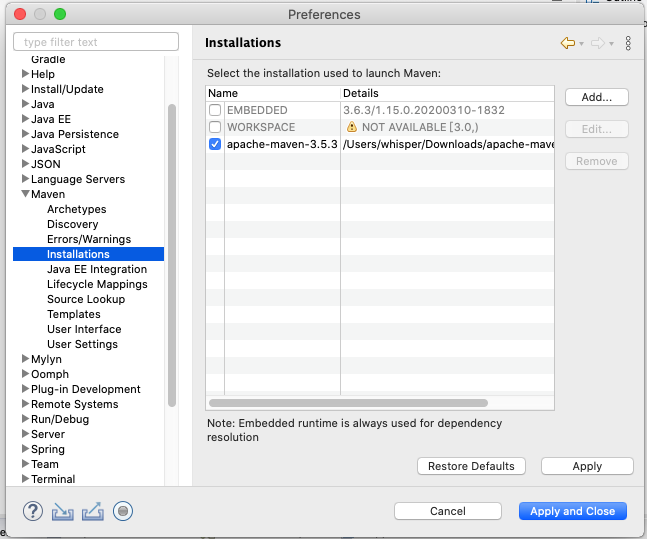Collapse the Maven tree node
This screenshot has height=539, width=647.
click(x=25, y=194)
